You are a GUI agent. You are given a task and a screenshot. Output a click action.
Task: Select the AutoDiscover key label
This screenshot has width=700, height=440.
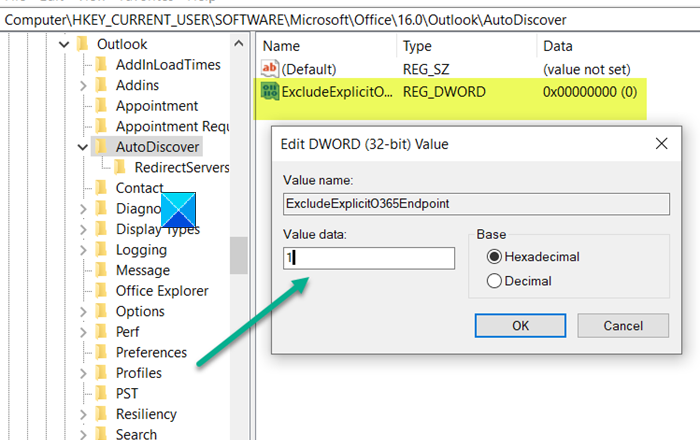[x=157, y=147]
